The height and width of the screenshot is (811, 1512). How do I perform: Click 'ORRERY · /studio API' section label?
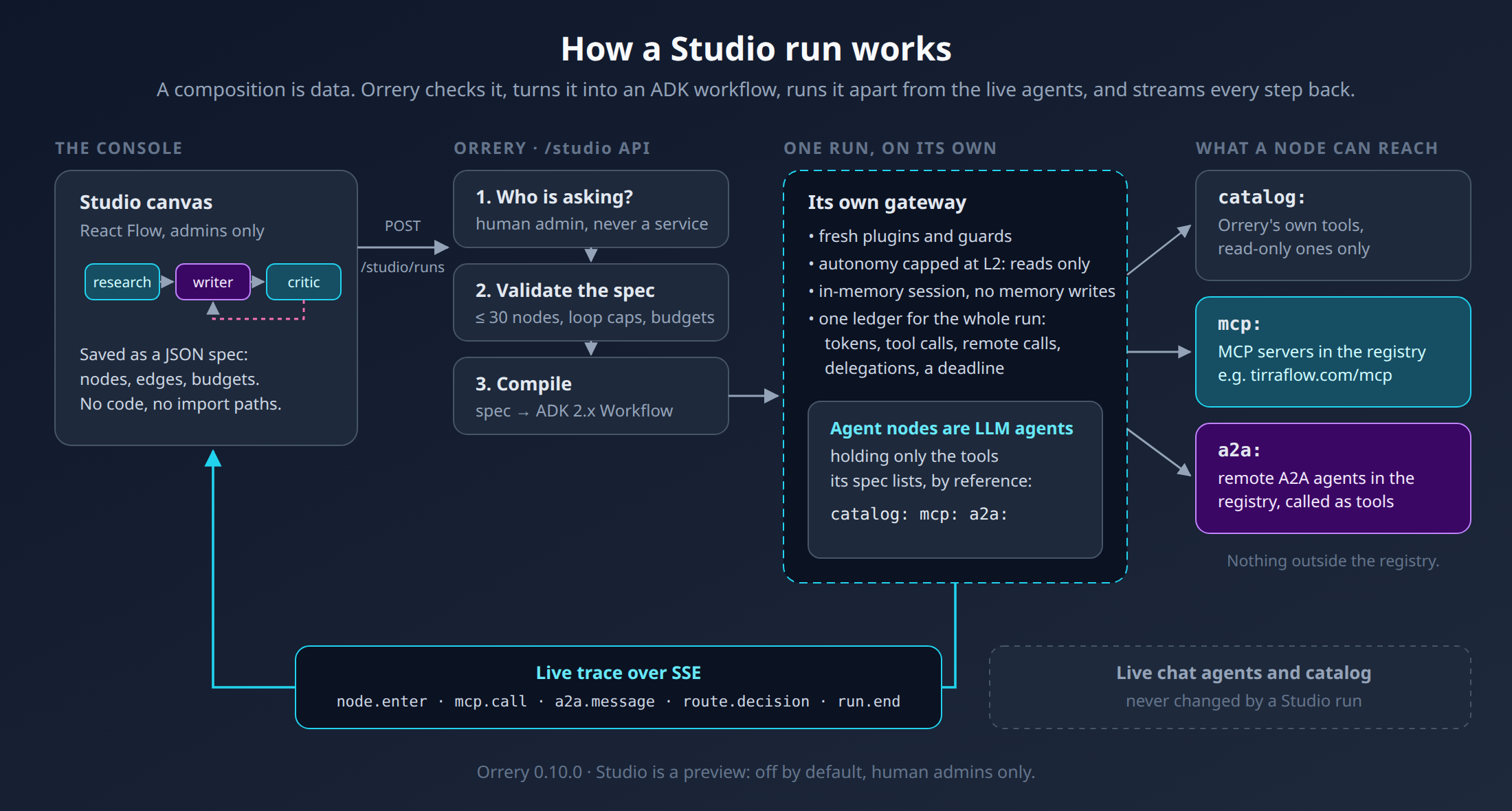[552, 148]
